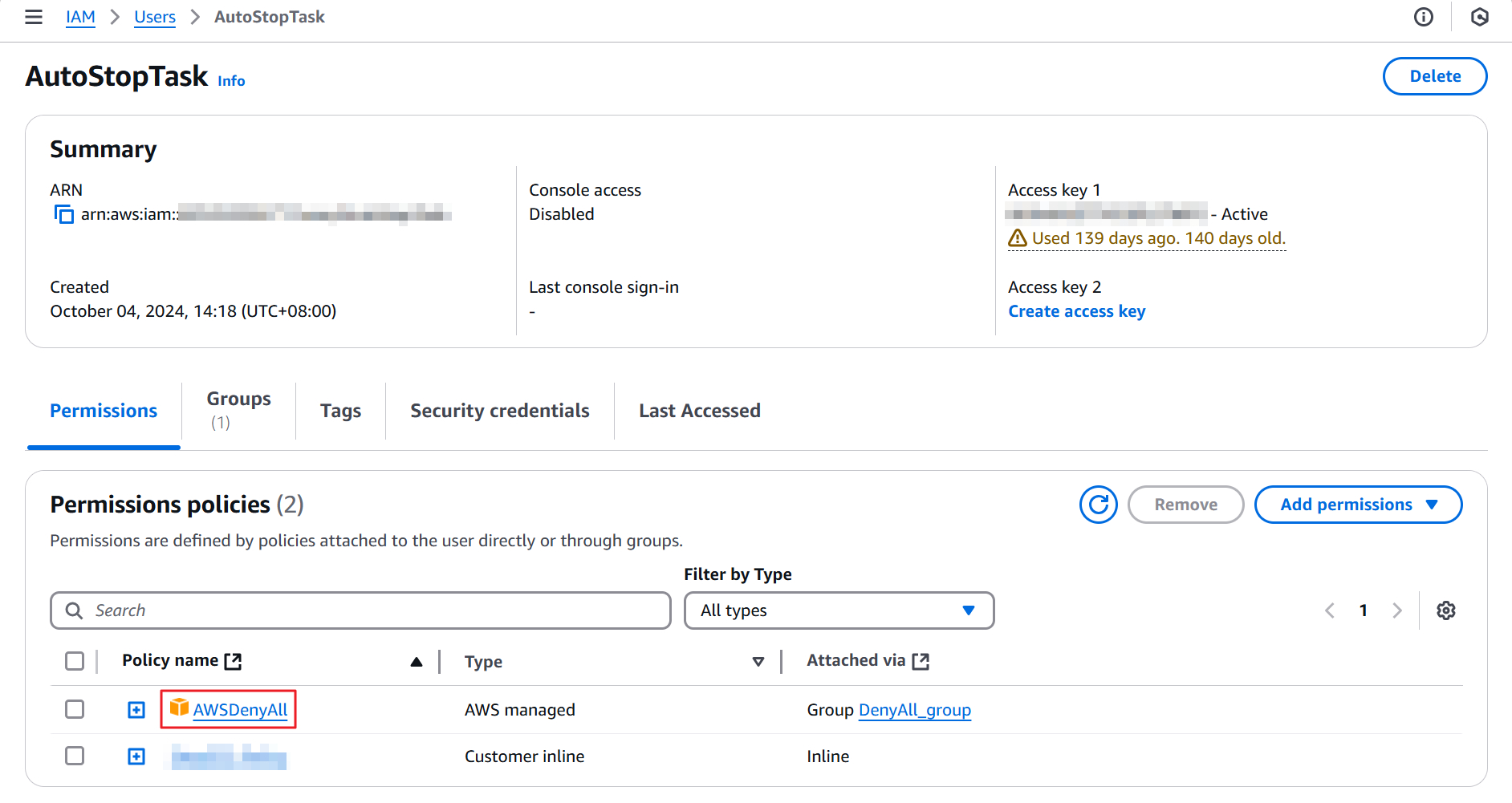Open the hamburger navigation menu

point(34,17)
